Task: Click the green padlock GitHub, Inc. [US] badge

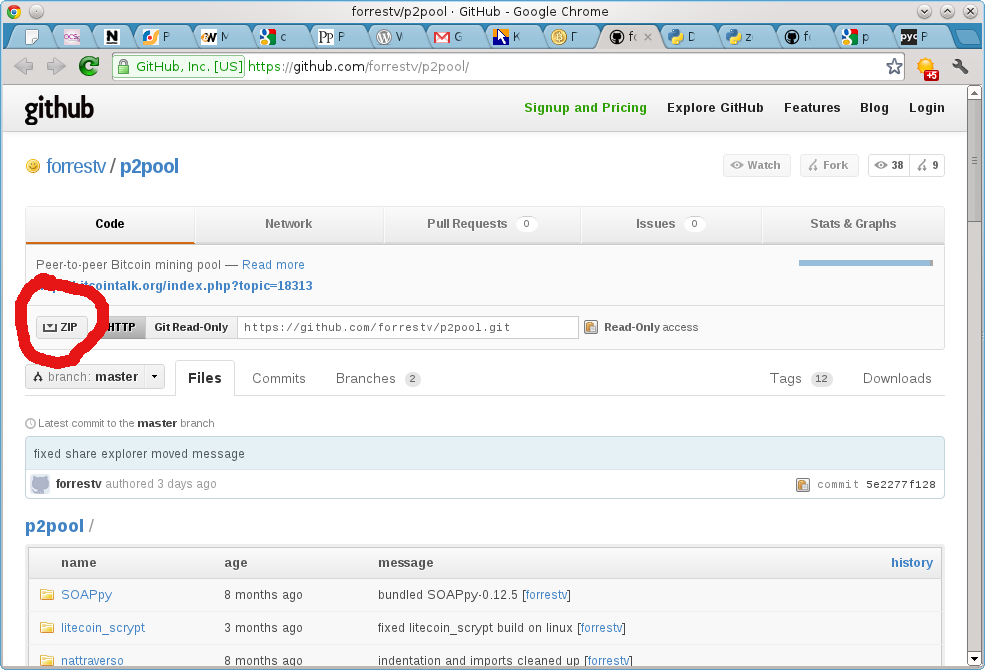Action: tap(179, 66)
